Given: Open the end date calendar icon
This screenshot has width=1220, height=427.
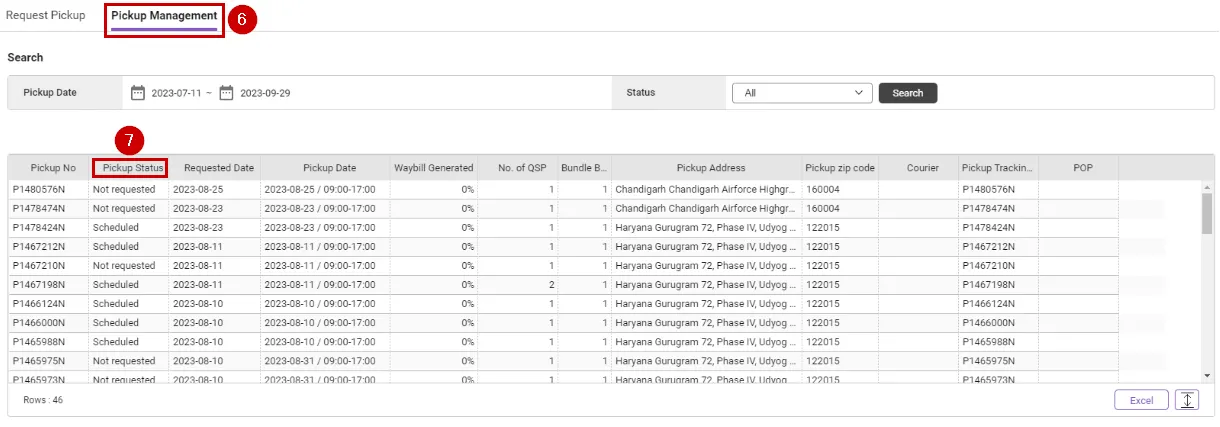Looking at the screenshot, I should coord(226,93).
